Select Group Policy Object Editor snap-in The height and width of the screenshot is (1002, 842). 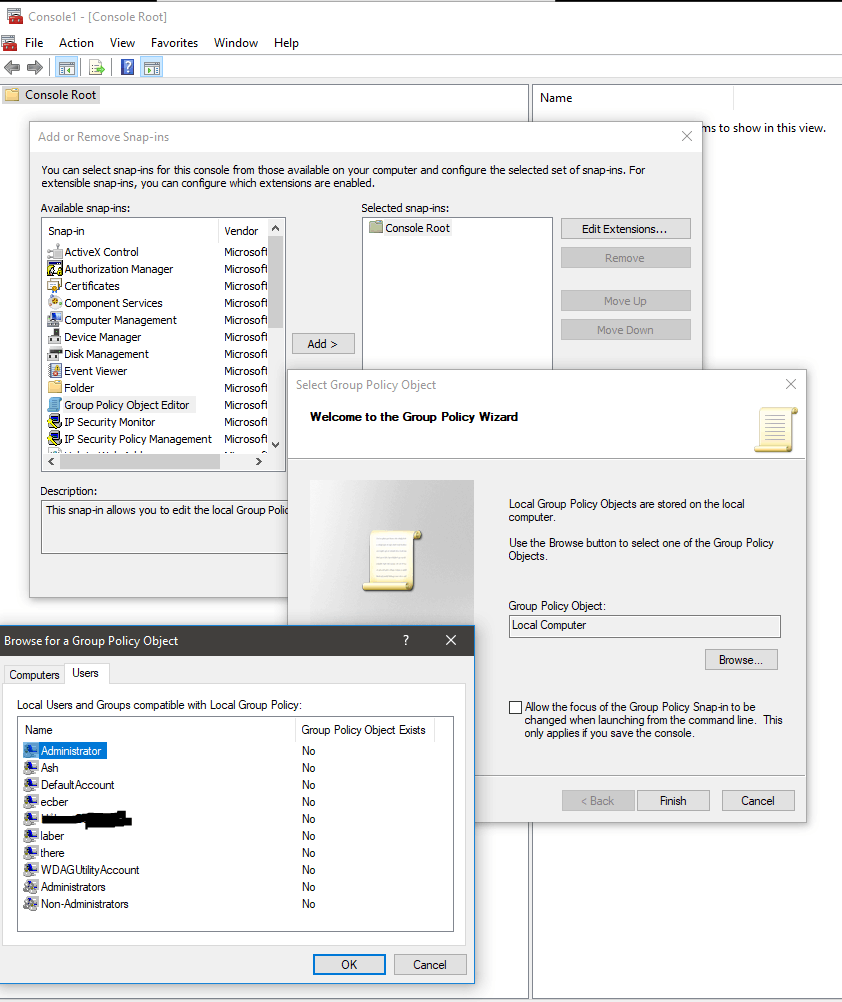(119, 405)
